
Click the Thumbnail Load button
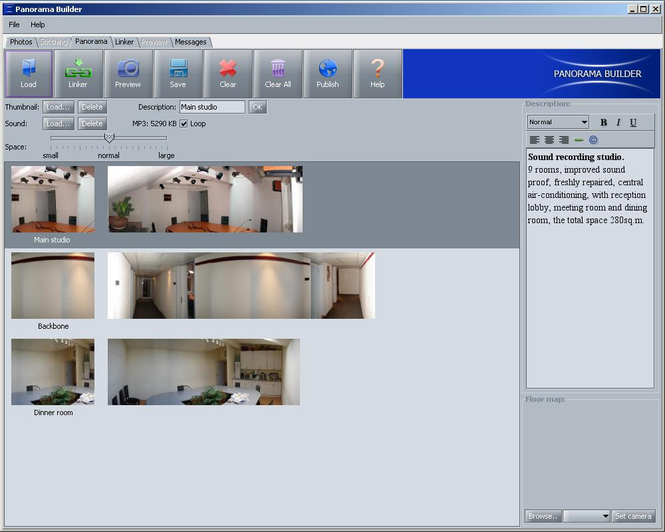pos(58,107)
